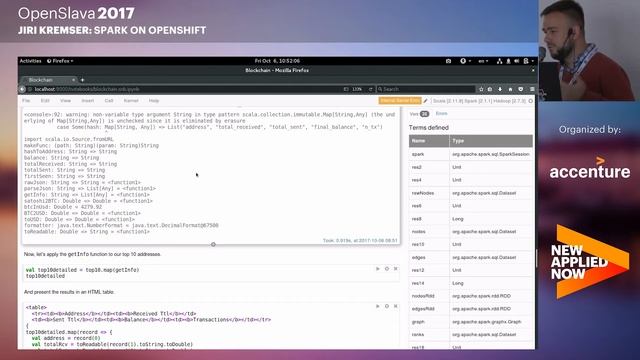Image resolution: width=640 pixels, height=360 pixels.
Task: Open GNOME Activities overview
Action: [31, 61]
